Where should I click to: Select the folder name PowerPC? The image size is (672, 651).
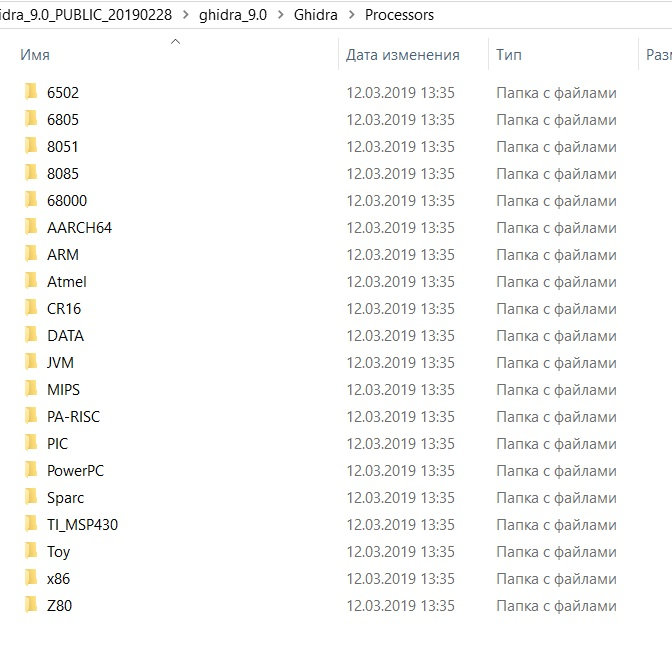coord(75,471)
